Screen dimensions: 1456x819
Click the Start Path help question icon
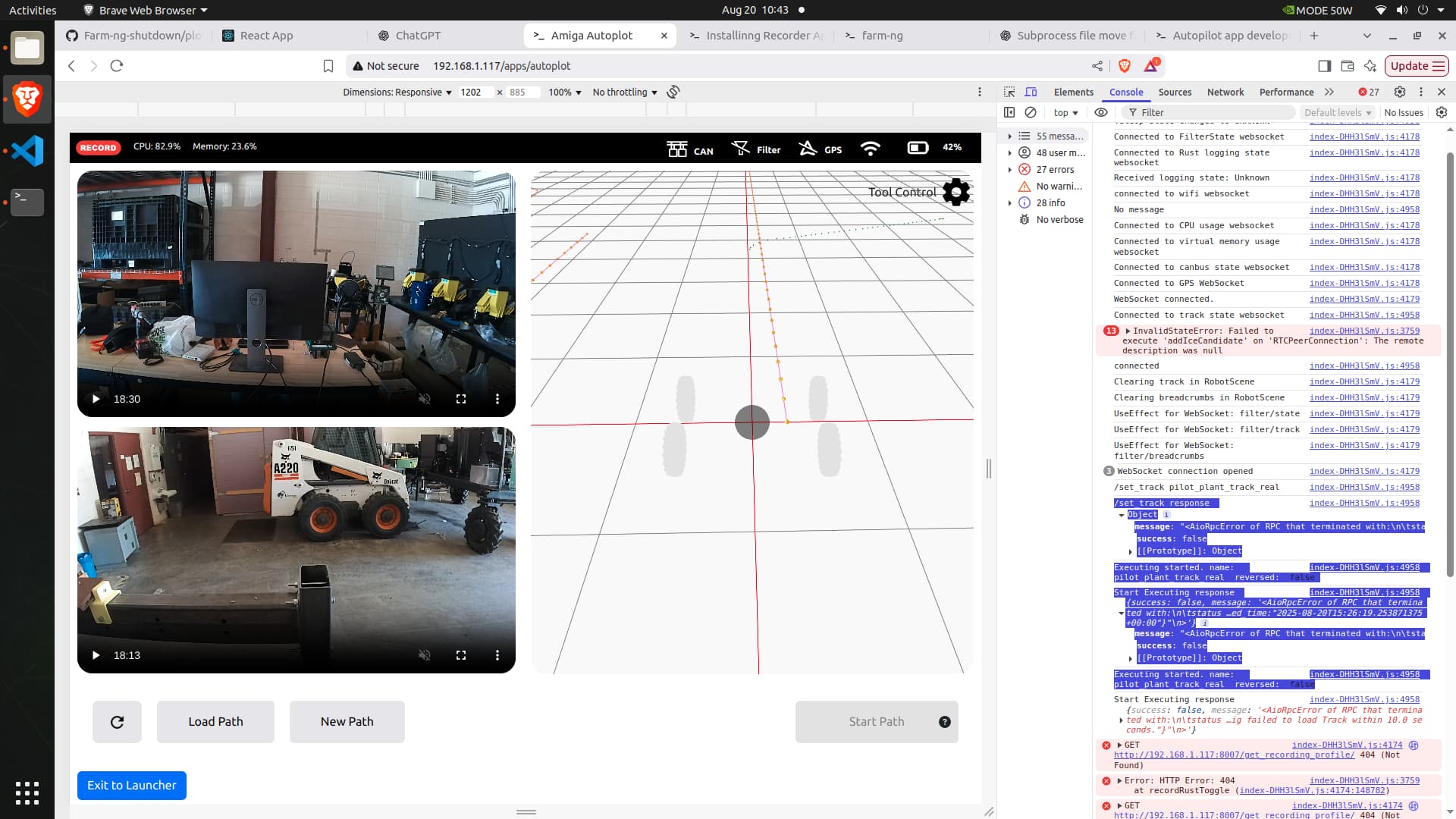pos(944,721)
